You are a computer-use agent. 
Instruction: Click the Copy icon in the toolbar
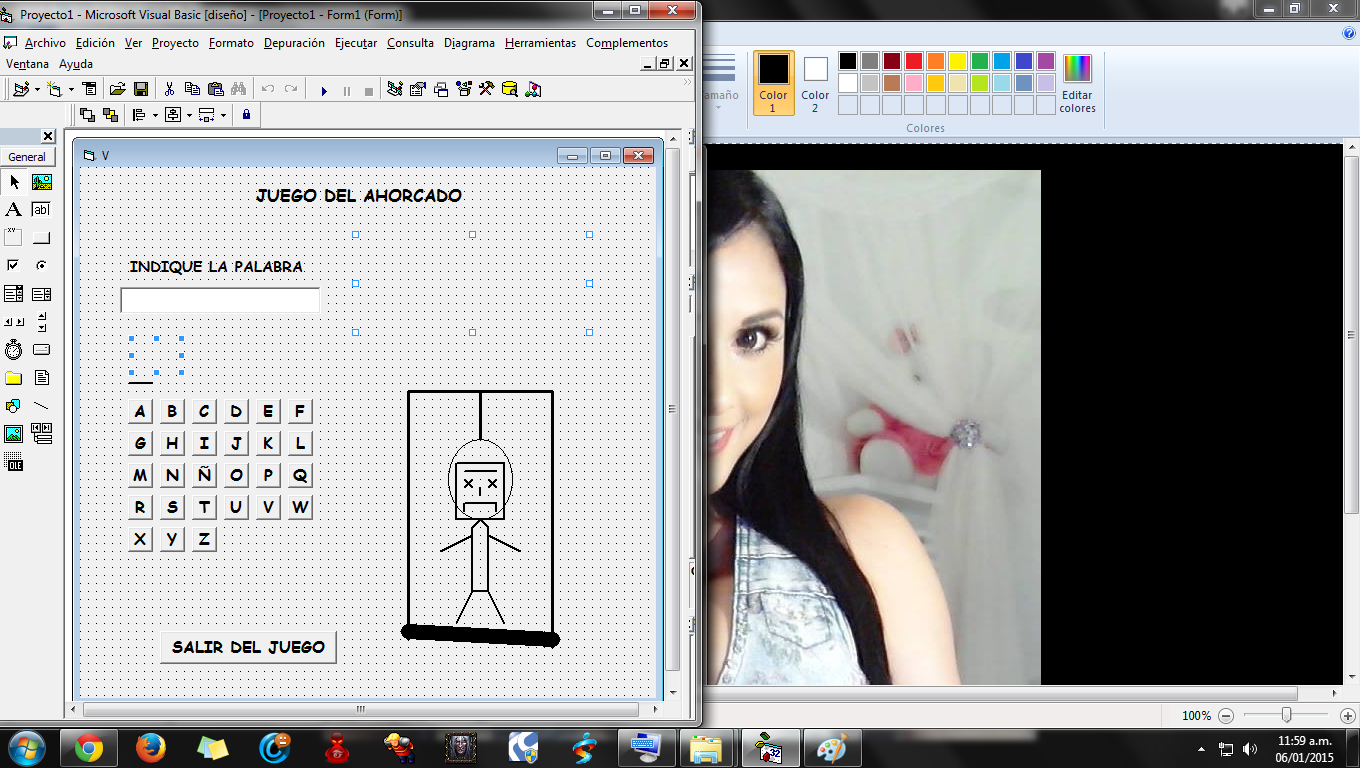(192, 90)
